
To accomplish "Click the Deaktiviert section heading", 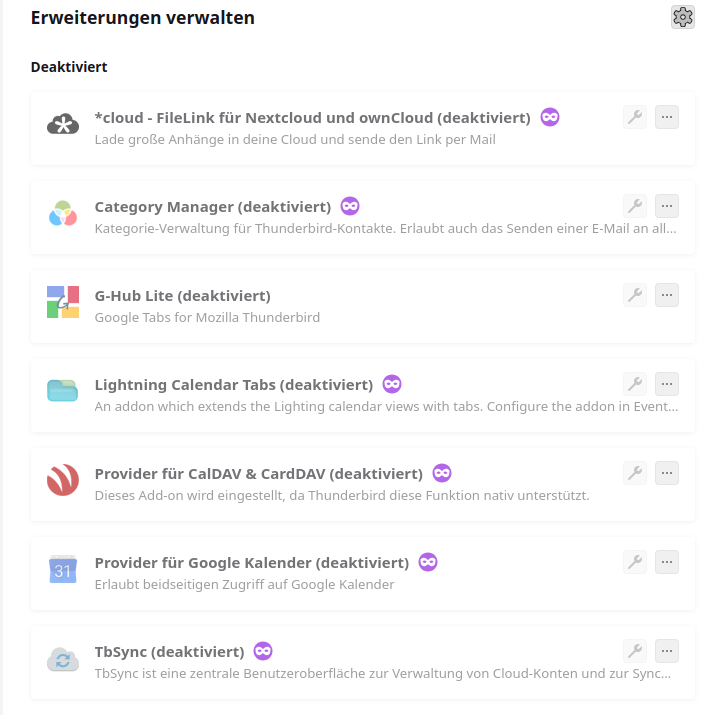I will click(x=69, y=67).
